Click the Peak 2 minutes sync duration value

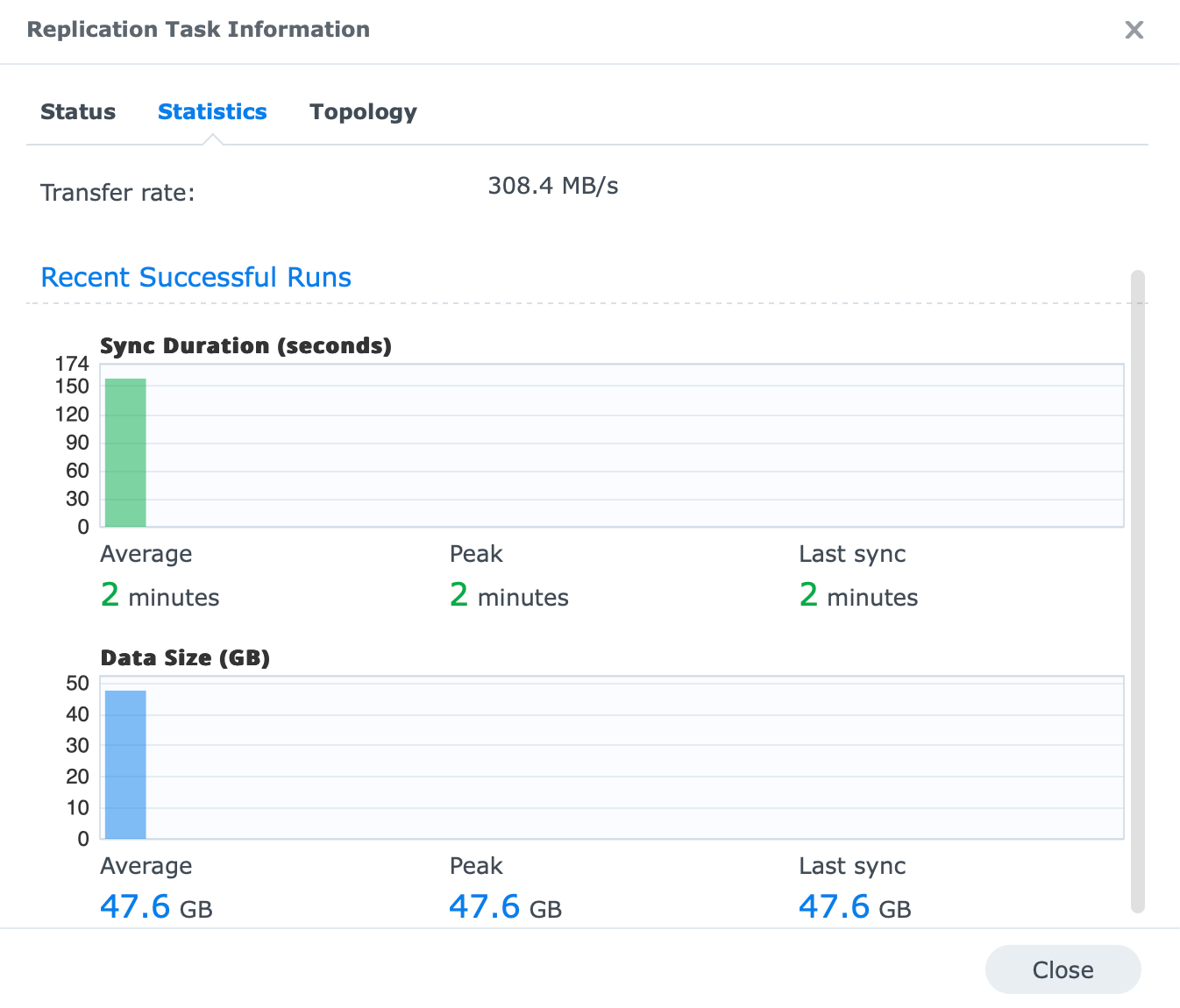click(x=508, y=595)
